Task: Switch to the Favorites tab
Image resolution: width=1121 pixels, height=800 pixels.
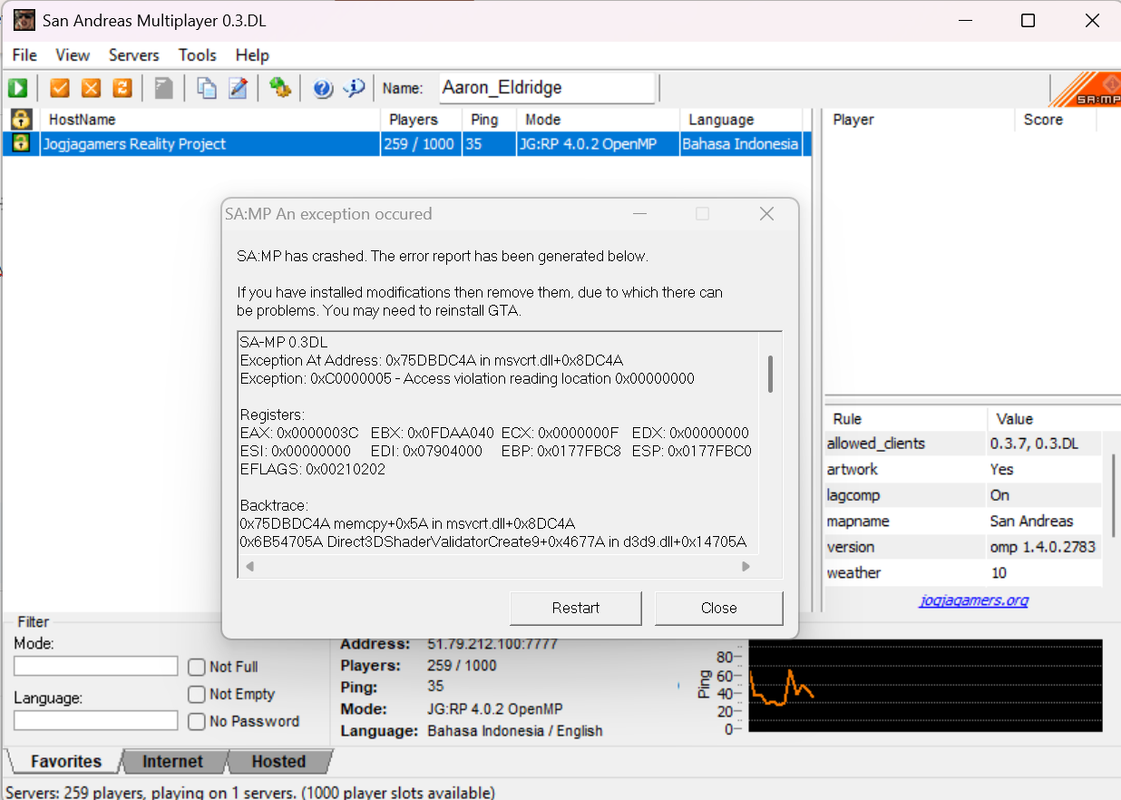Action: click(x=66, y=761)
